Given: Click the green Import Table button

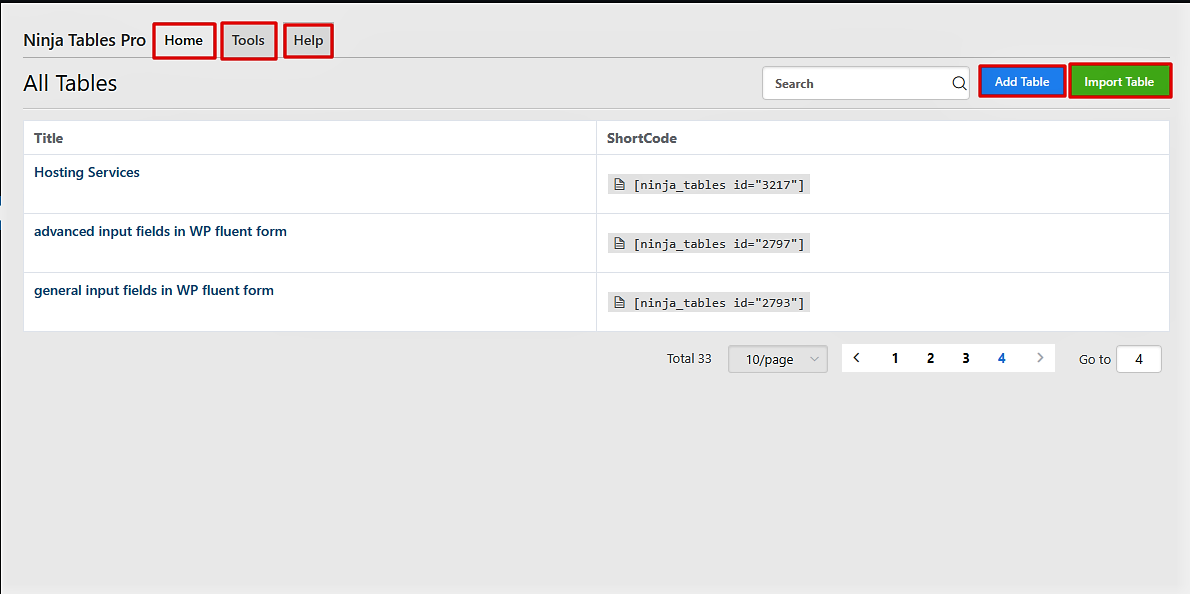Looking at the screenshot, I should 1119,82.
